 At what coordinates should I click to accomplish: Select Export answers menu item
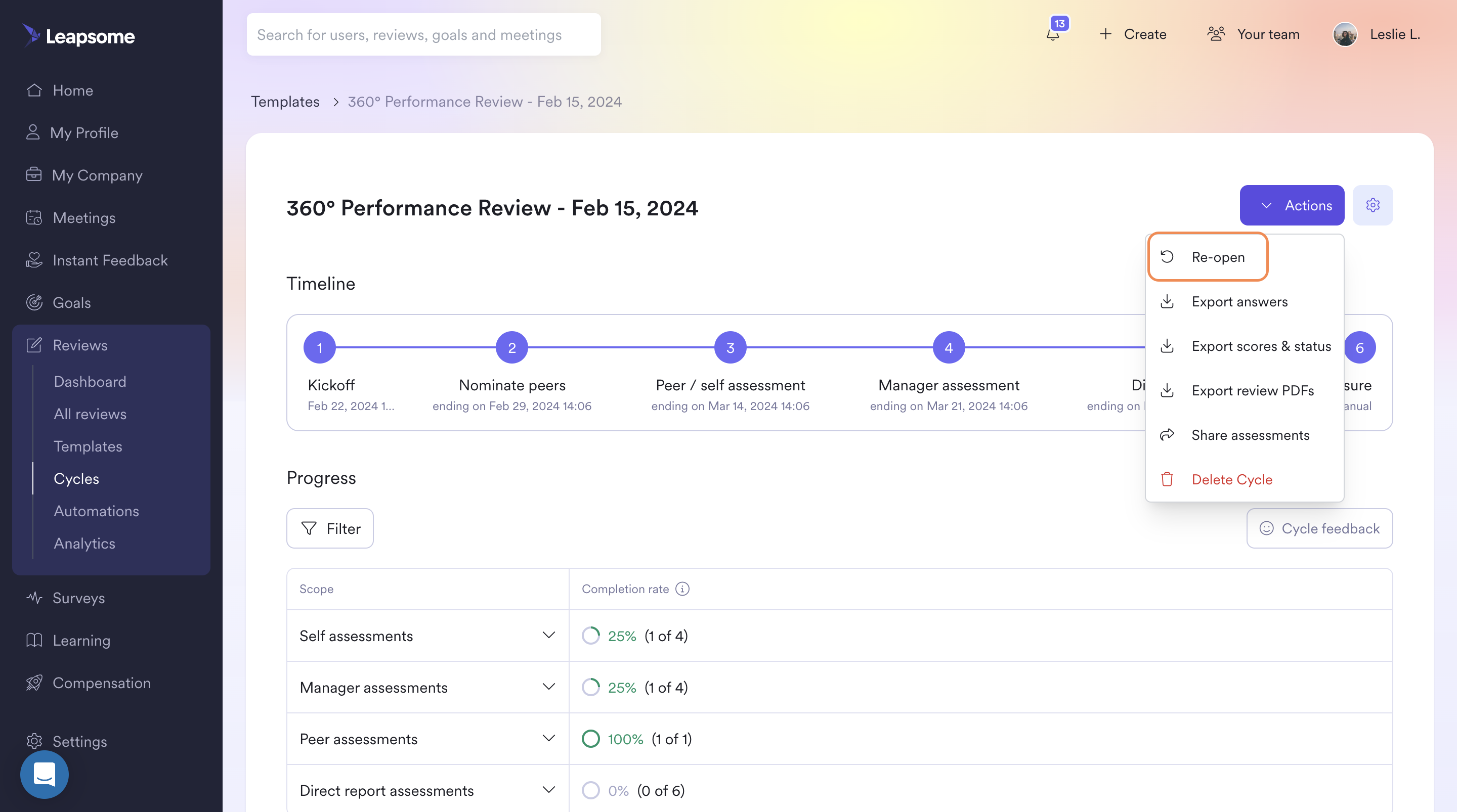1245,301
